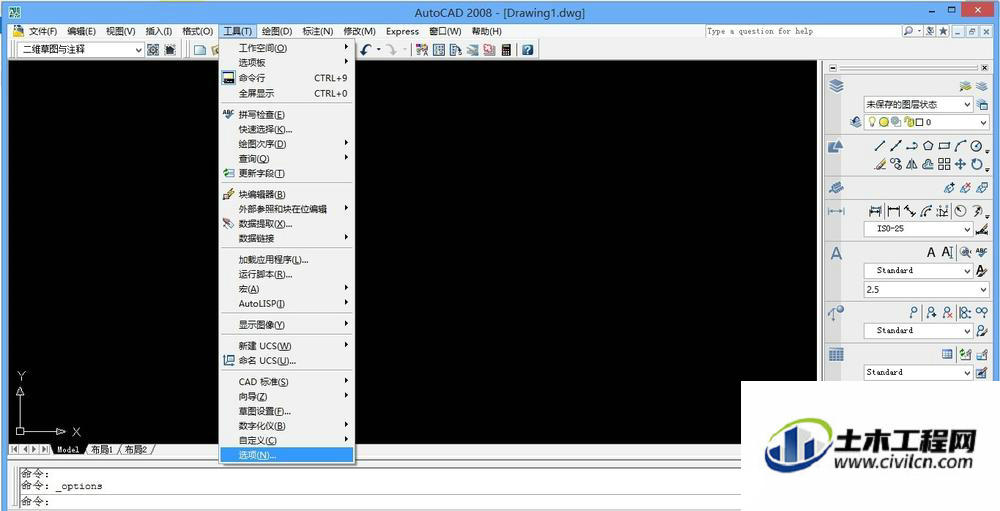Image resolution: width=1000 pixels, height=511 pixels.
Task: Select the Single Line Text tool
Action: click(x=947, y=253)
